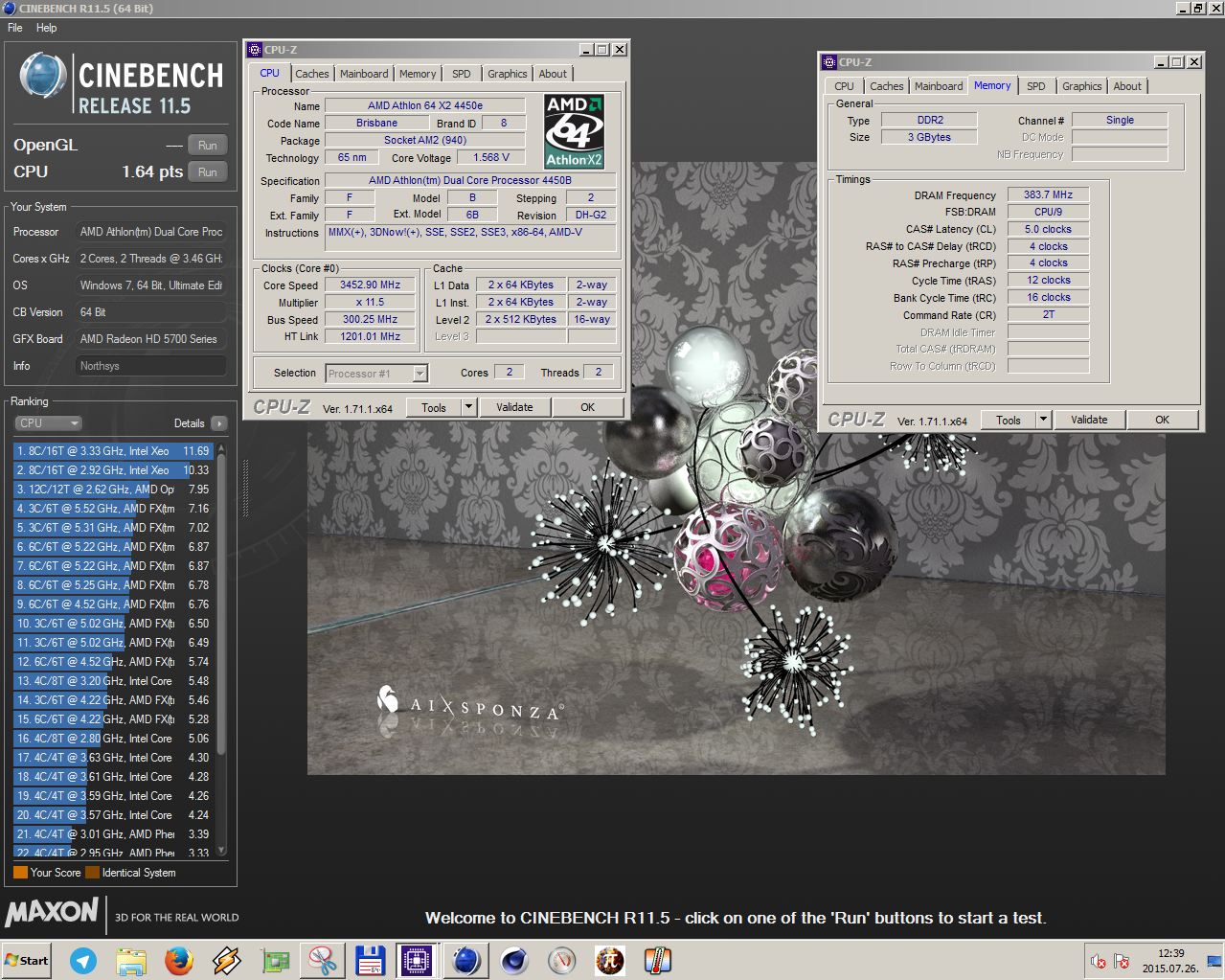Click OK in right CPU-Z Memory window

[x=1163, y=420]
